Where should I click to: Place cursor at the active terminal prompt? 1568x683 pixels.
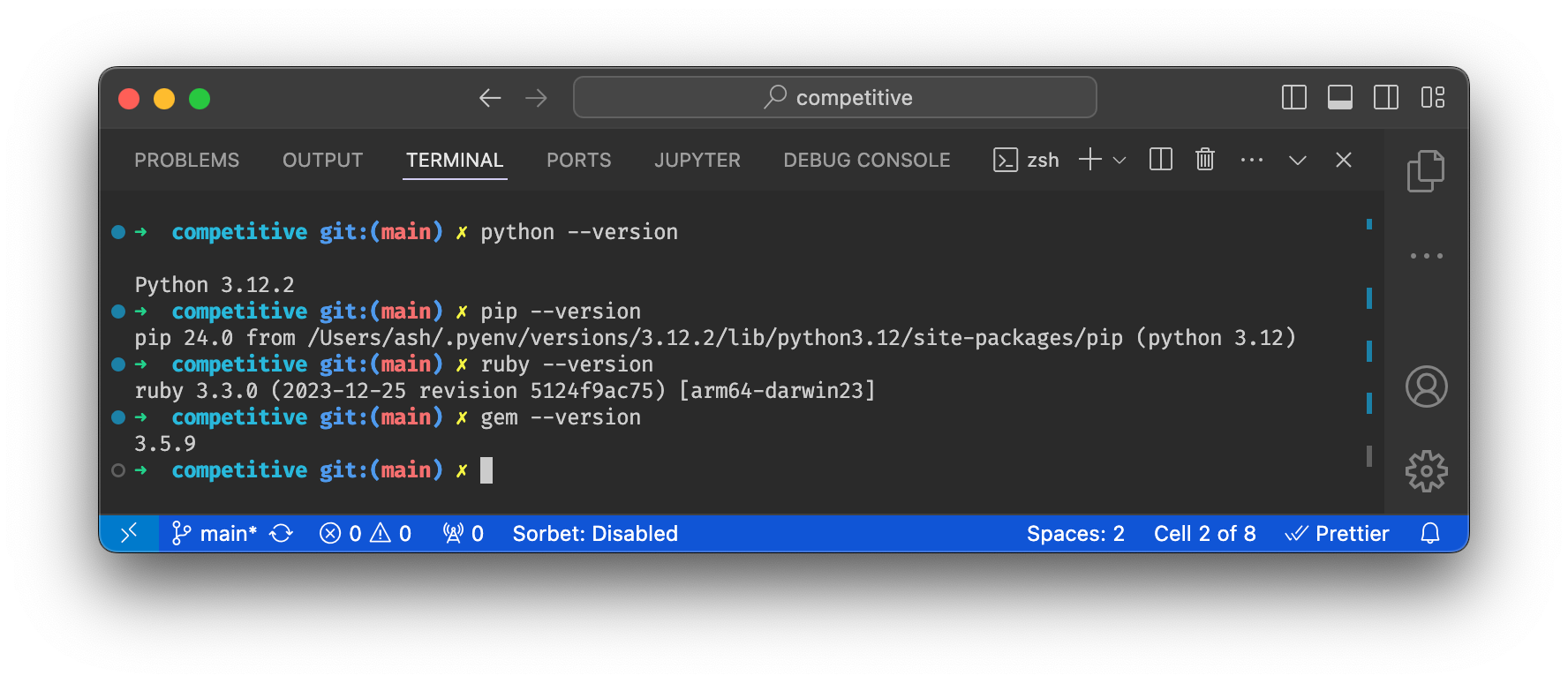(486, 470)
